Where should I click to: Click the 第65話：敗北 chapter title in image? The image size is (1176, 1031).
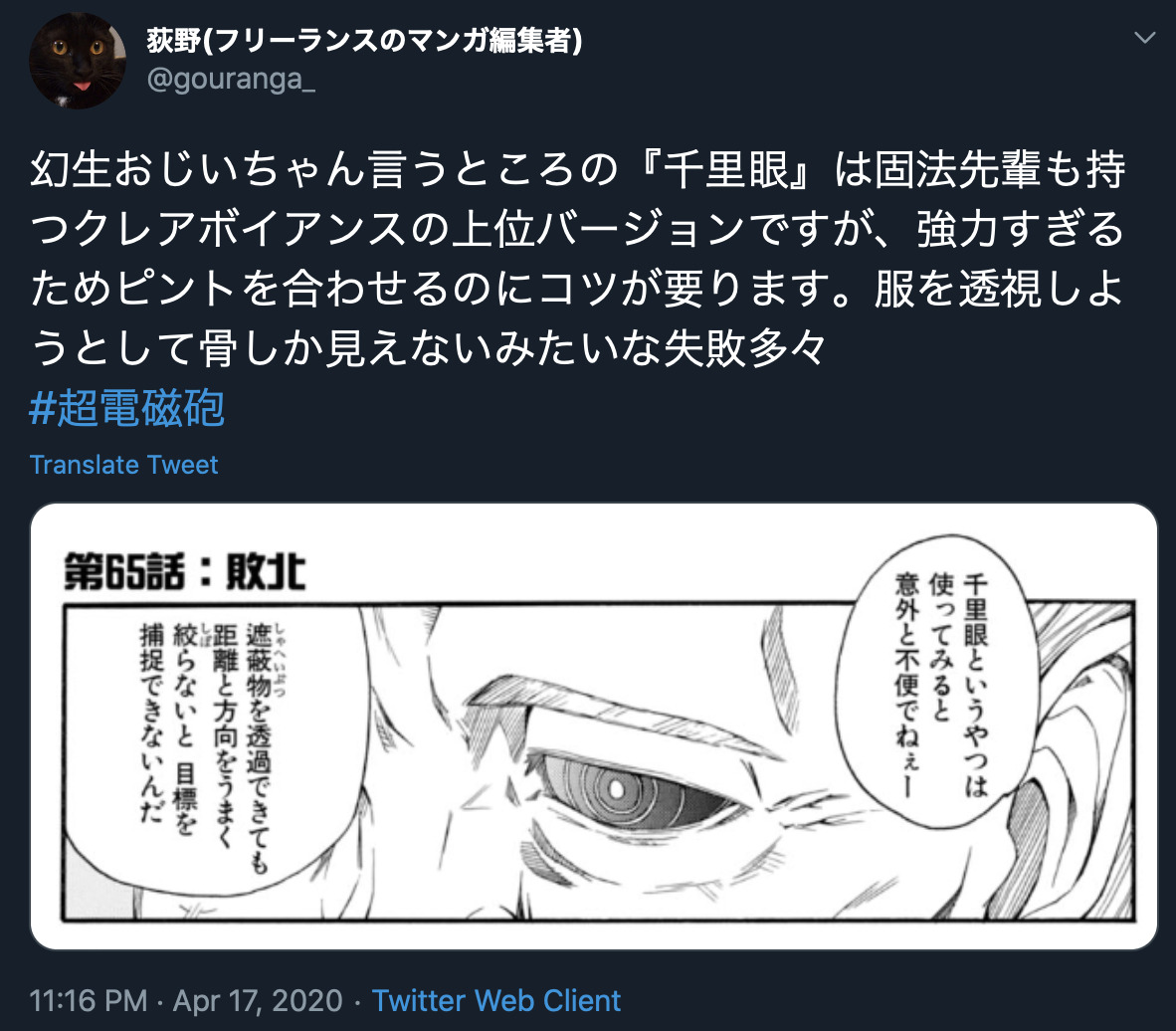point(184,572)
